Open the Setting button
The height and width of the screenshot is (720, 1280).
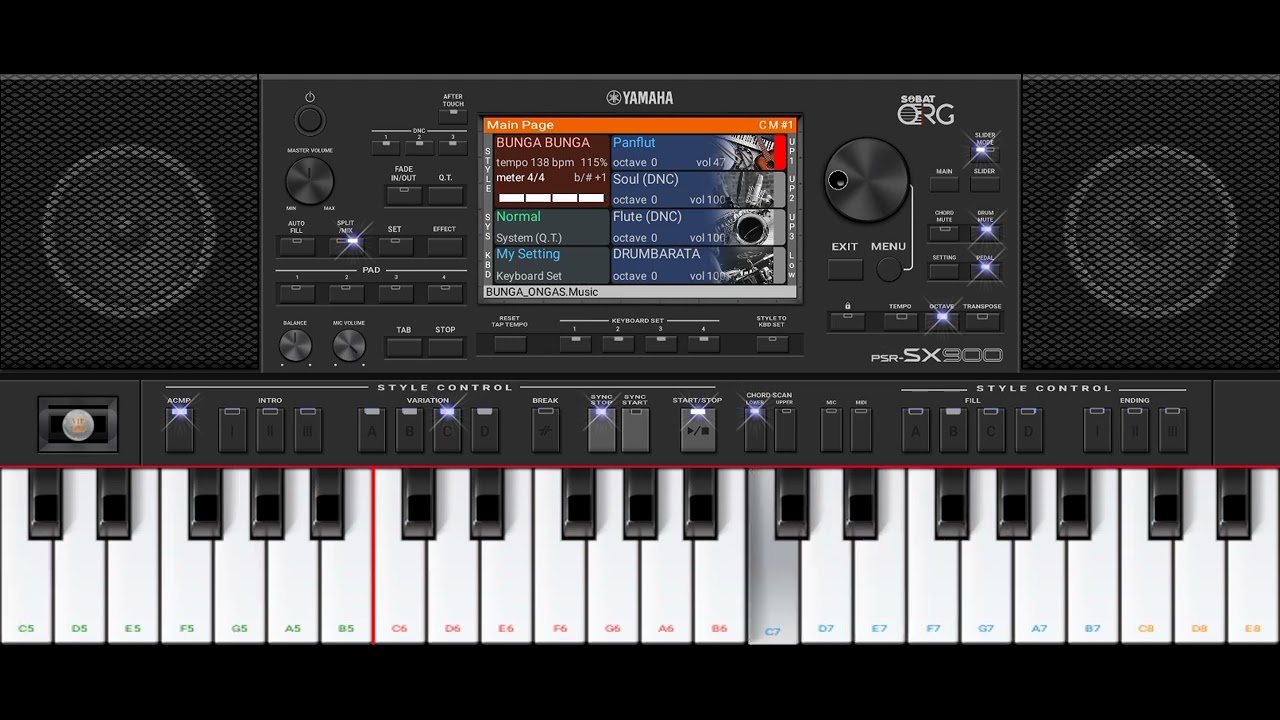point(944,271)
